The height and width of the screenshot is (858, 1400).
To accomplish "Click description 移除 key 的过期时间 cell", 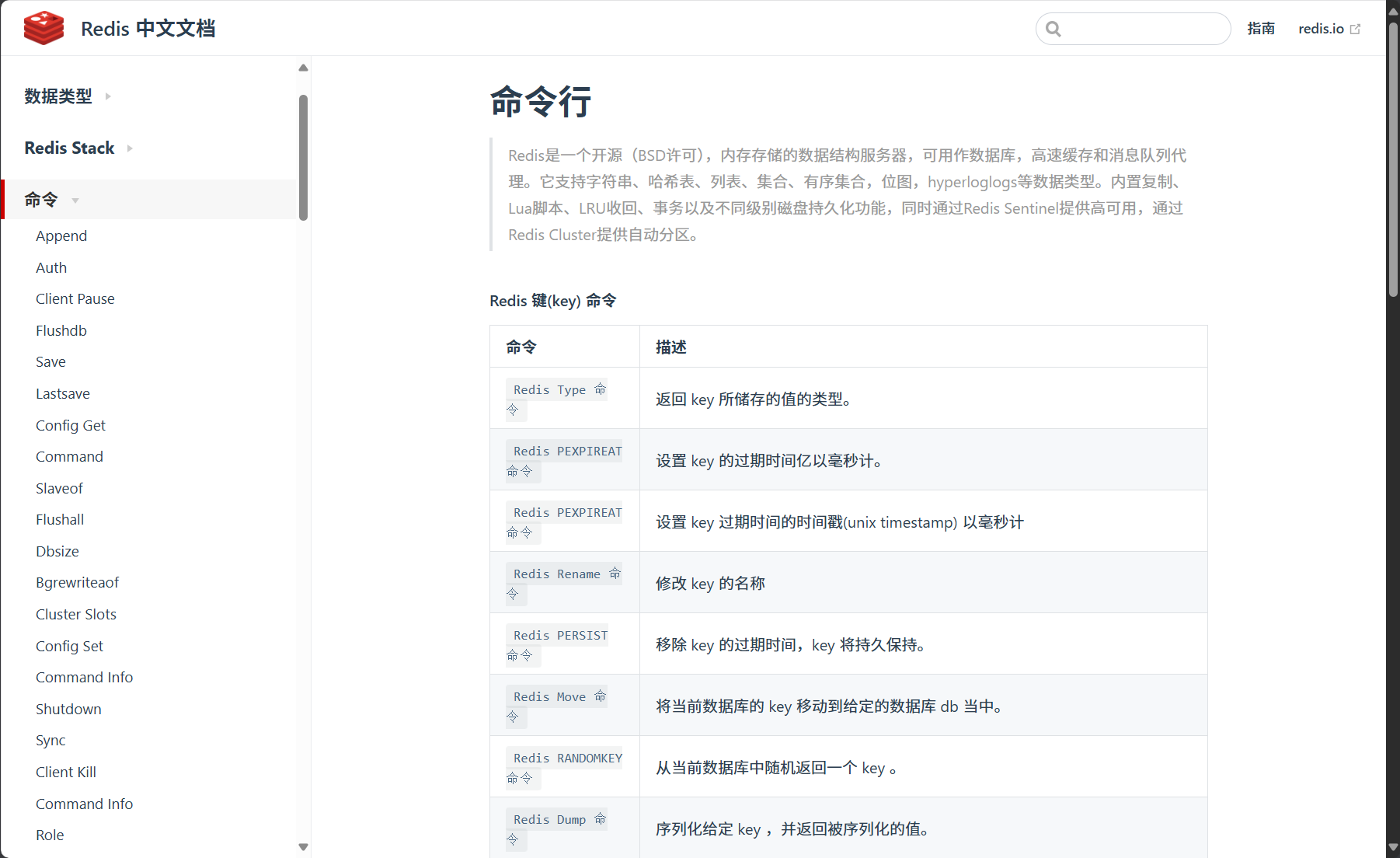I will pos(923,644).
